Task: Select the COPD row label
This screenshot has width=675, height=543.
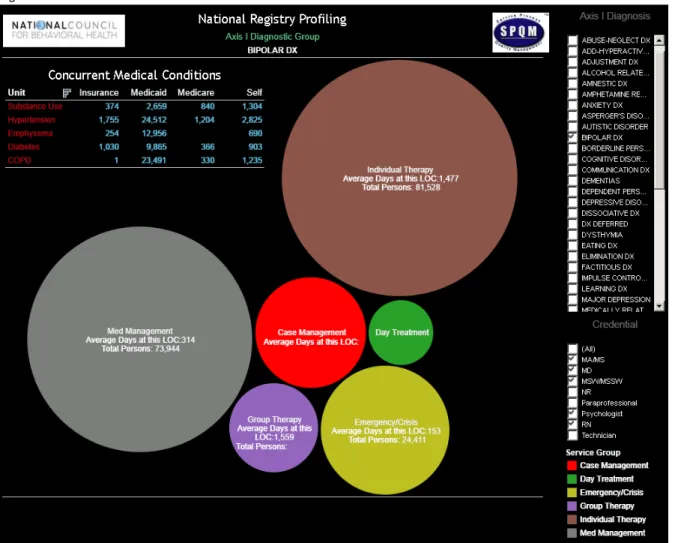Action: pyautogui.click(x=19, y=160)
